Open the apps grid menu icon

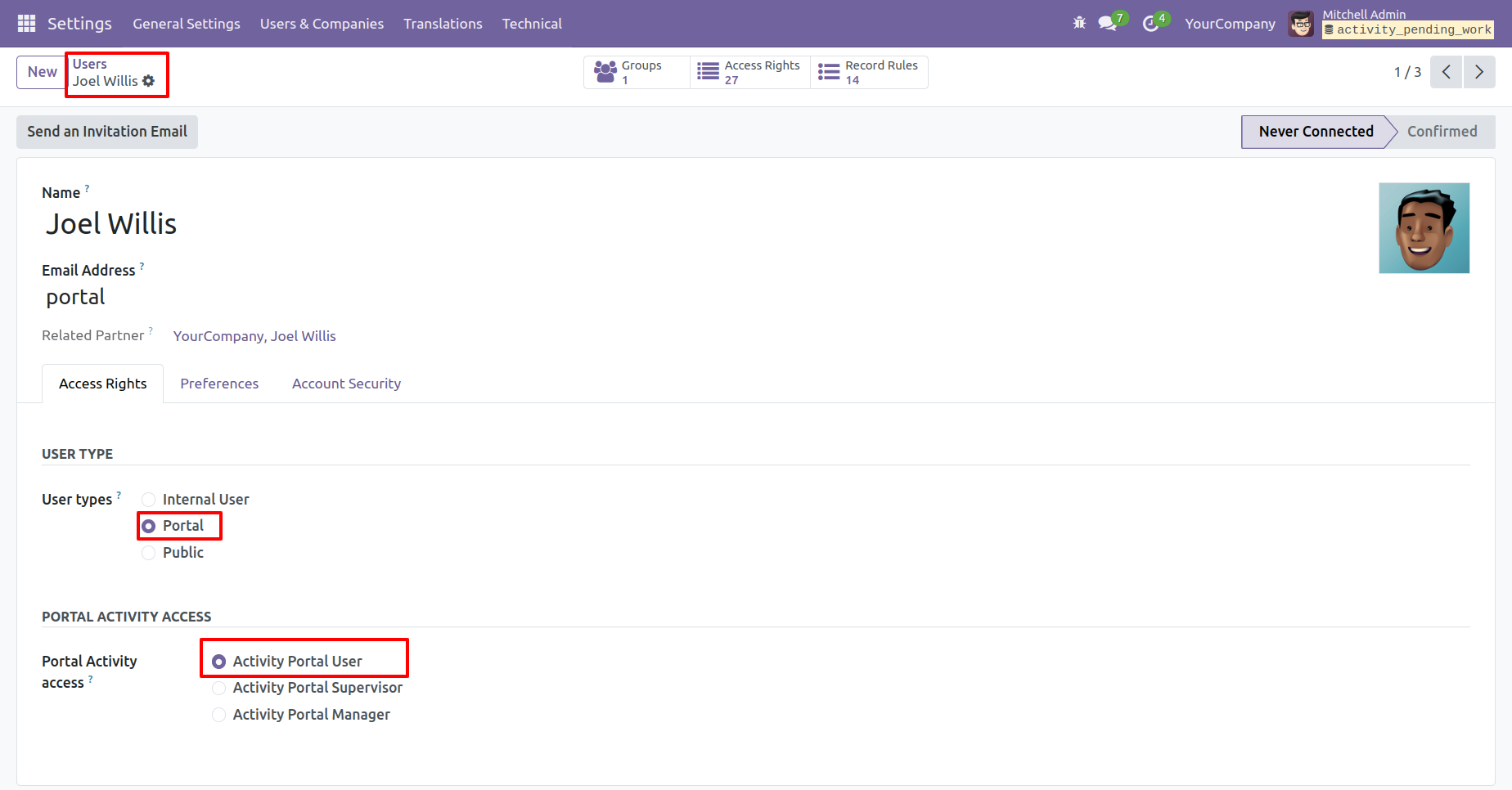pos(26,24)
